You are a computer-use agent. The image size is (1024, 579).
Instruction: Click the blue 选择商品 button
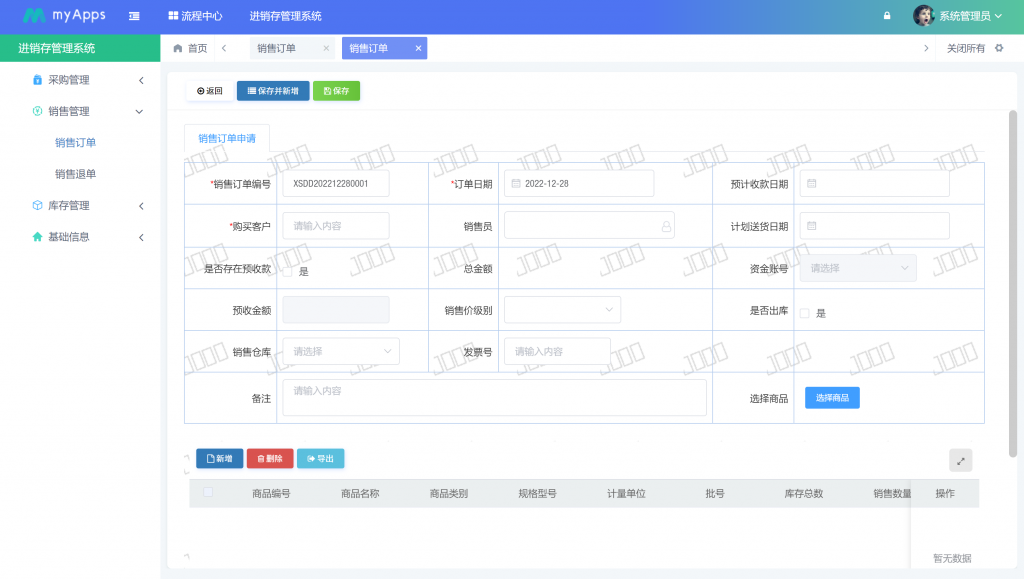(832, 398)
